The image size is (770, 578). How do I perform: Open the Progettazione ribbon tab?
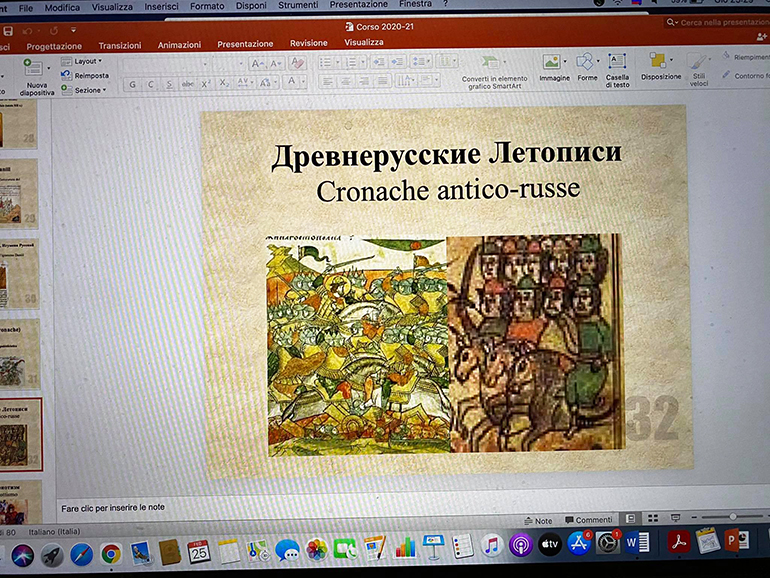point(54,46)
